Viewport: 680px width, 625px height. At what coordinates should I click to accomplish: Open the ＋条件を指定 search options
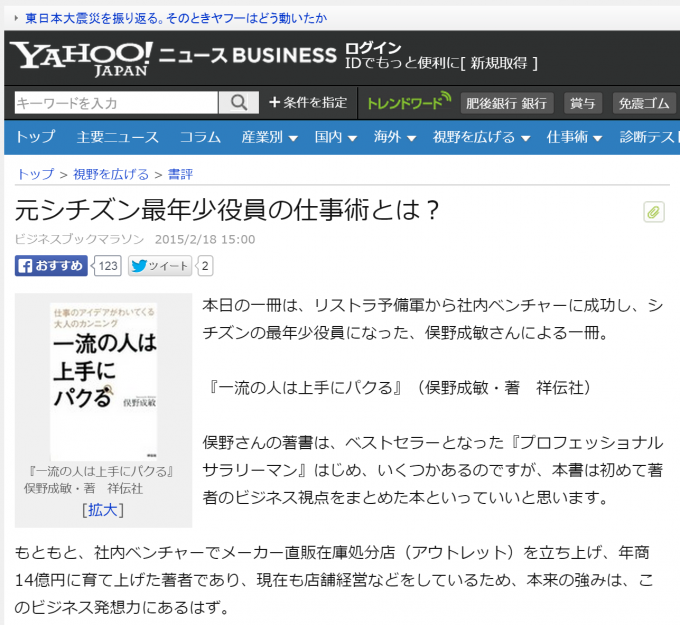tap(308, 103)
